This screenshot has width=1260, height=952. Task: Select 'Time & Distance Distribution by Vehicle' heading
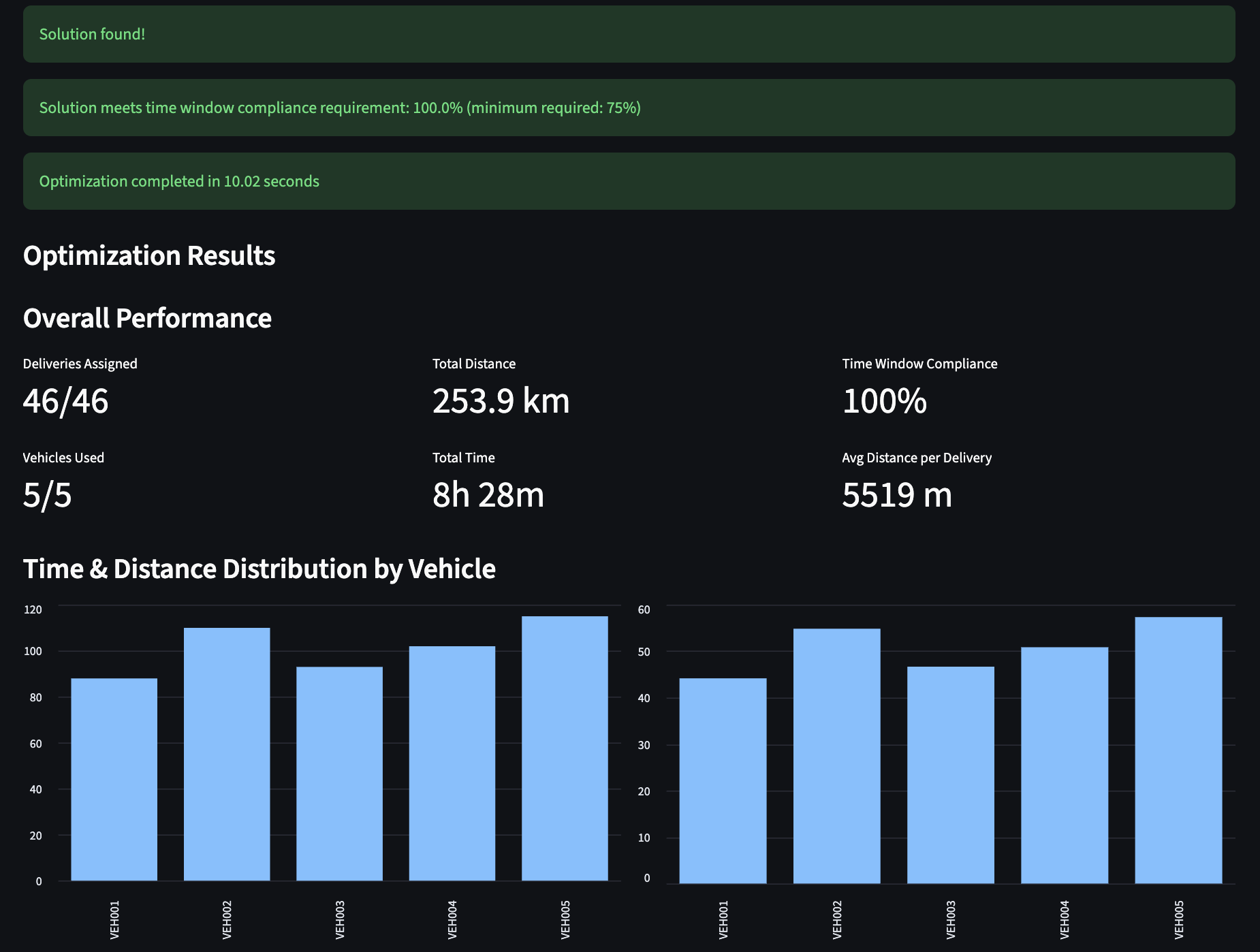[259, 569]
